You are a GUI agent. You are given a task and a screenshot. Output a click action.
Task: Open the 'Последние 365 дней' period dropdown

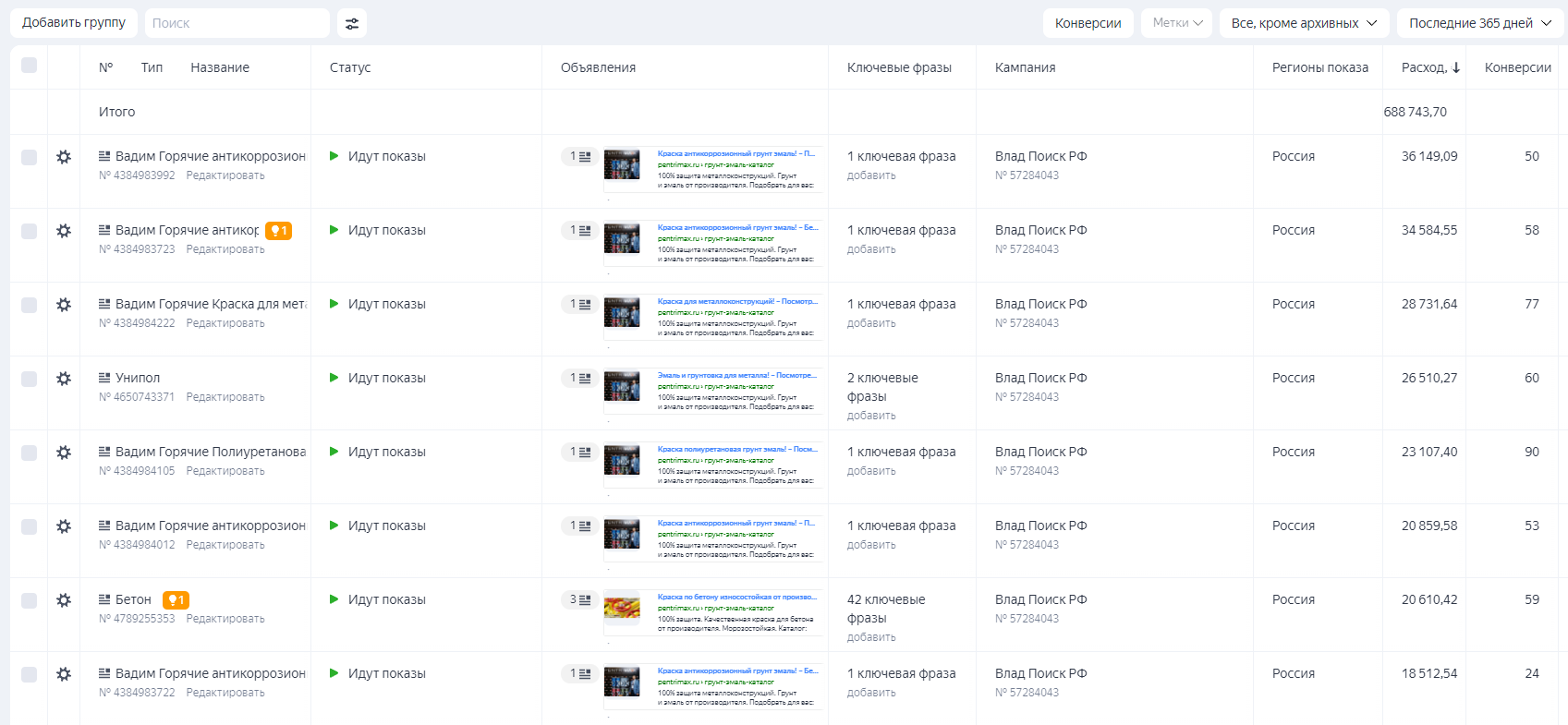(x=1479, y=23)
